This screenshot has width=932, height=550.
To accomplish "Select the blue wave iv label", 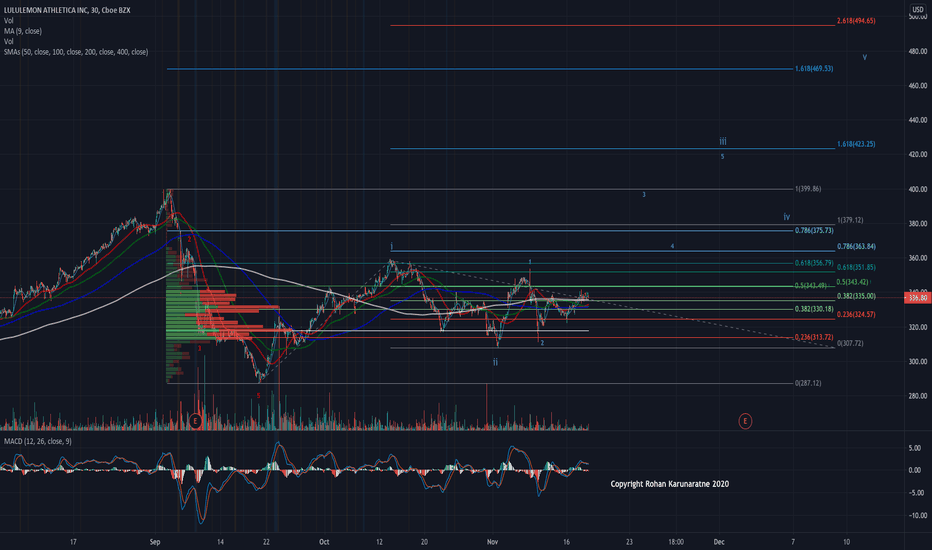I will (786, 217).
